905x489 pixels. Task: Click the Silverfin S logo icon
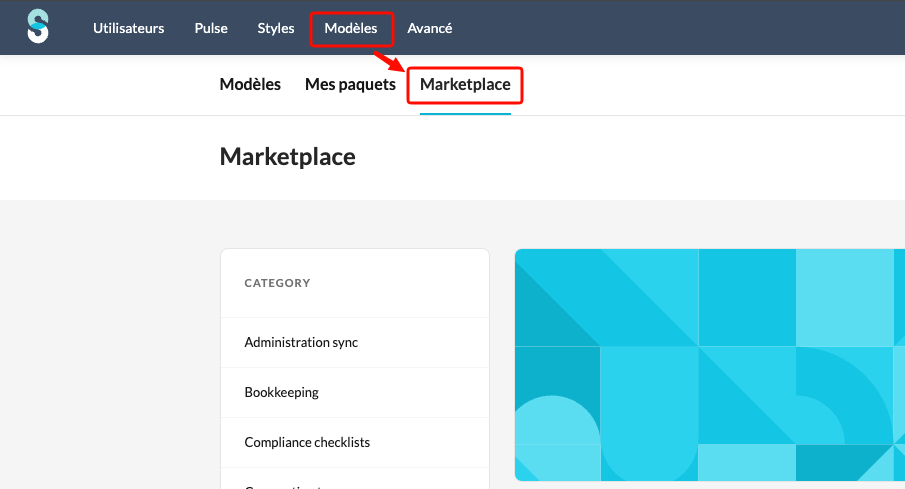point(38,27)
